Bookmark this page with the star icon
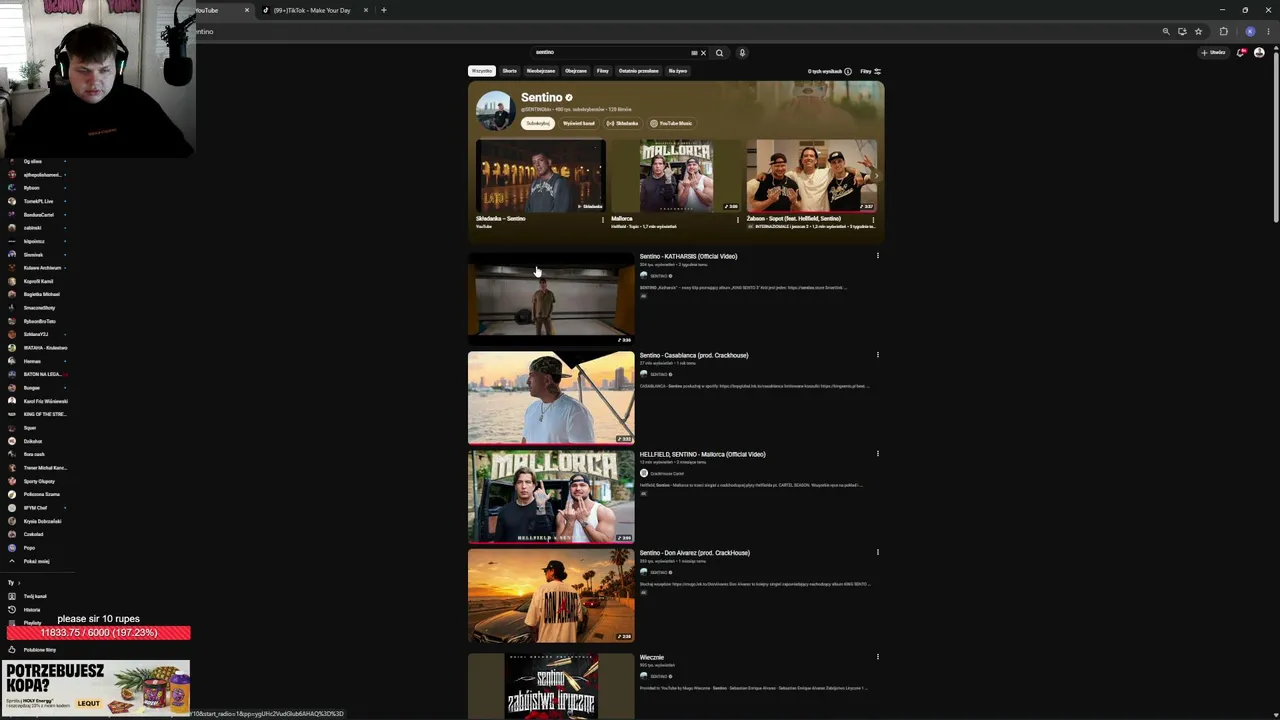Screen dimensions: 1280x720 pos(1198,31)
